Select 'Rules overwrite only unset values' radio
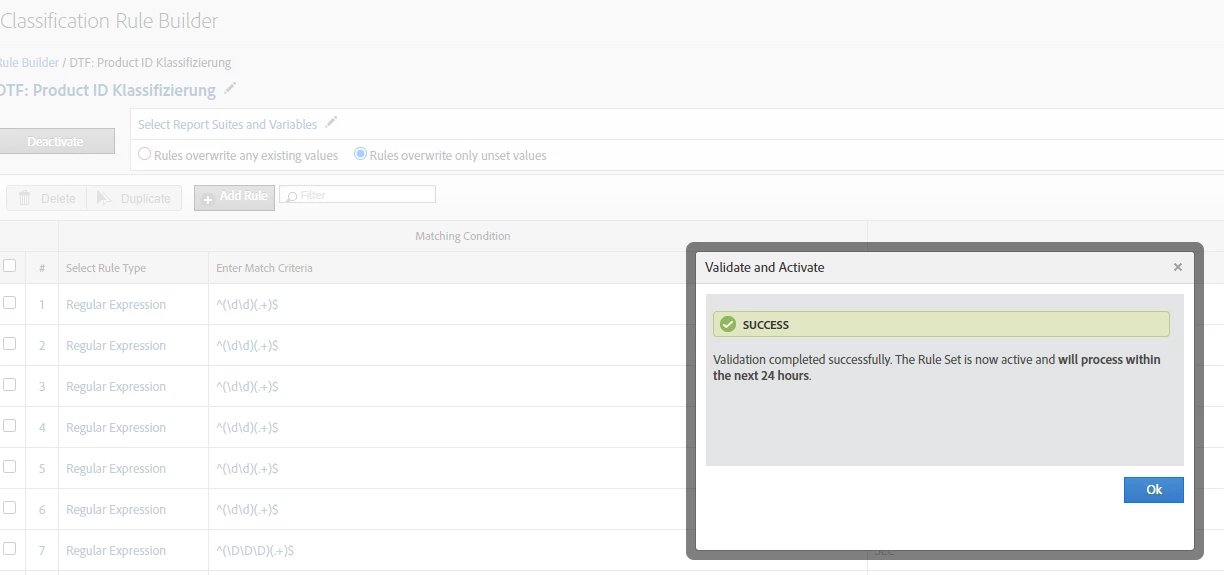Screen dimensions: 1224x575 tap(361, 154)
